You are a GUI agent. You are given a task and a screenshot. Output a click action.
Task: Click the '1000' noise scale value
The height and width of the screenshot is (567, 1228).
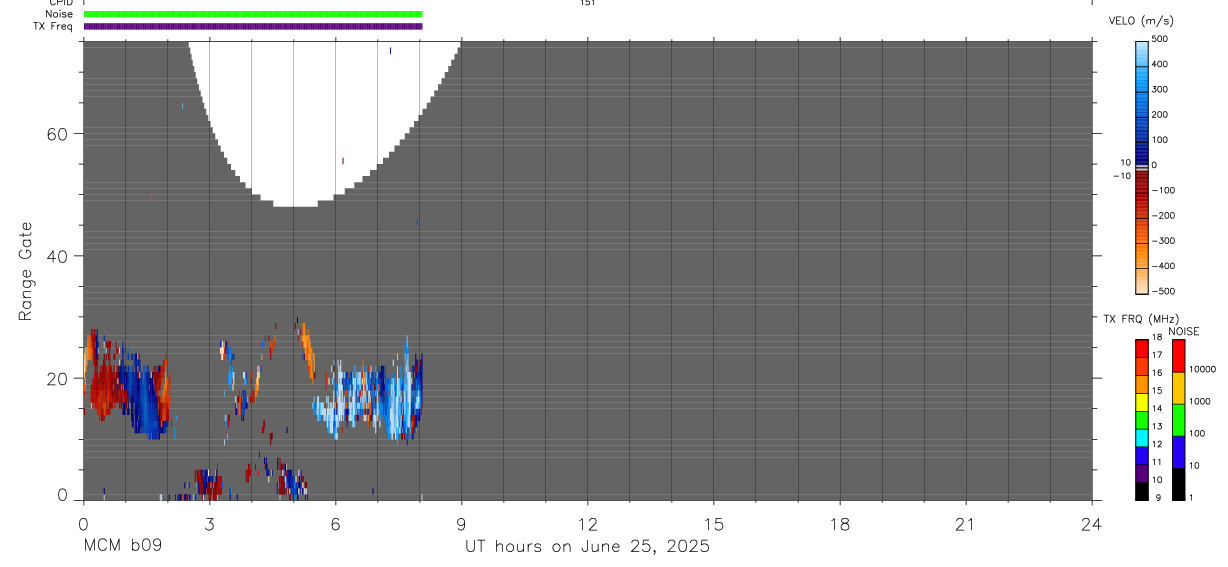[x=1200, y=401]
